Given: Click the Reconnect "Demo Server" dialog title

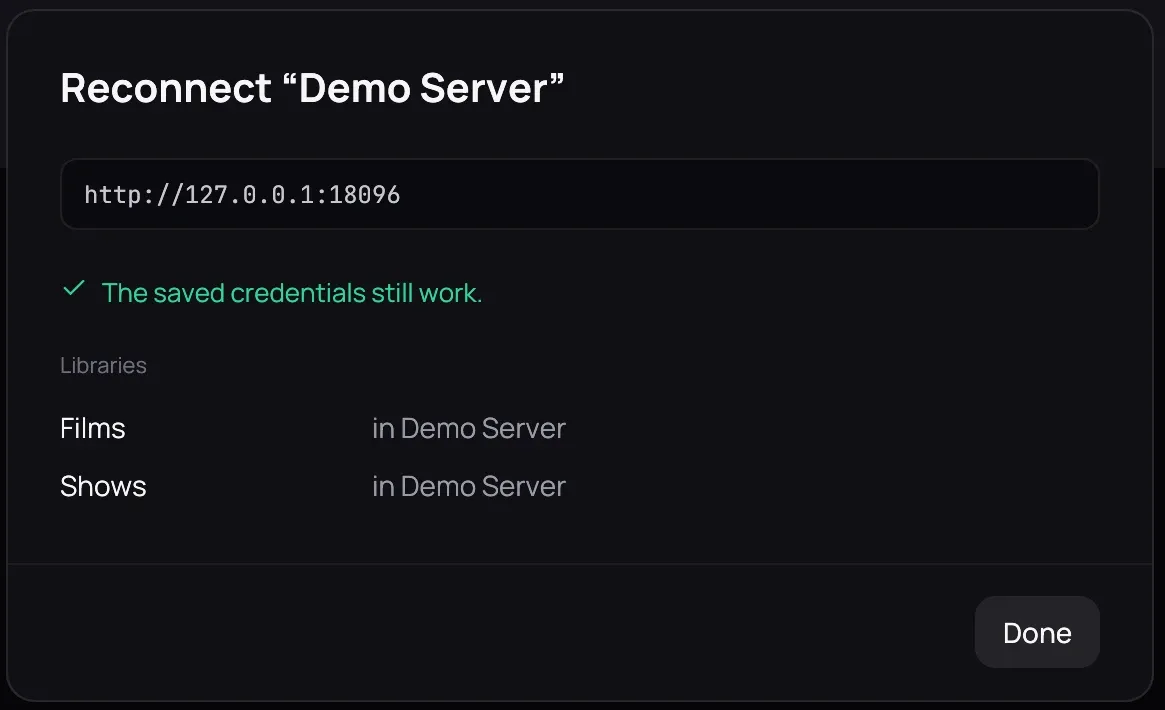Looking at the screenshot, I should (312, 88).
